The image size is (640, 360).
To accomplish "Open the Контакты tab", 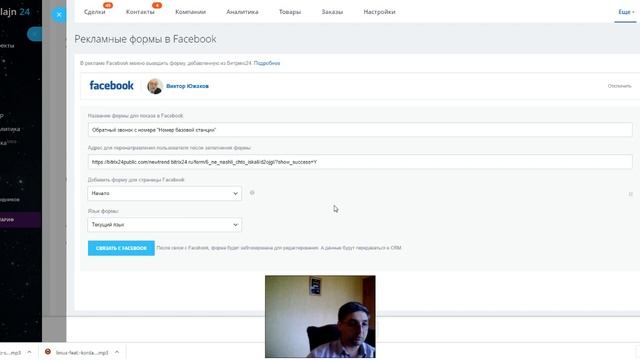I will pyautogui.click(x=140, y=12).
